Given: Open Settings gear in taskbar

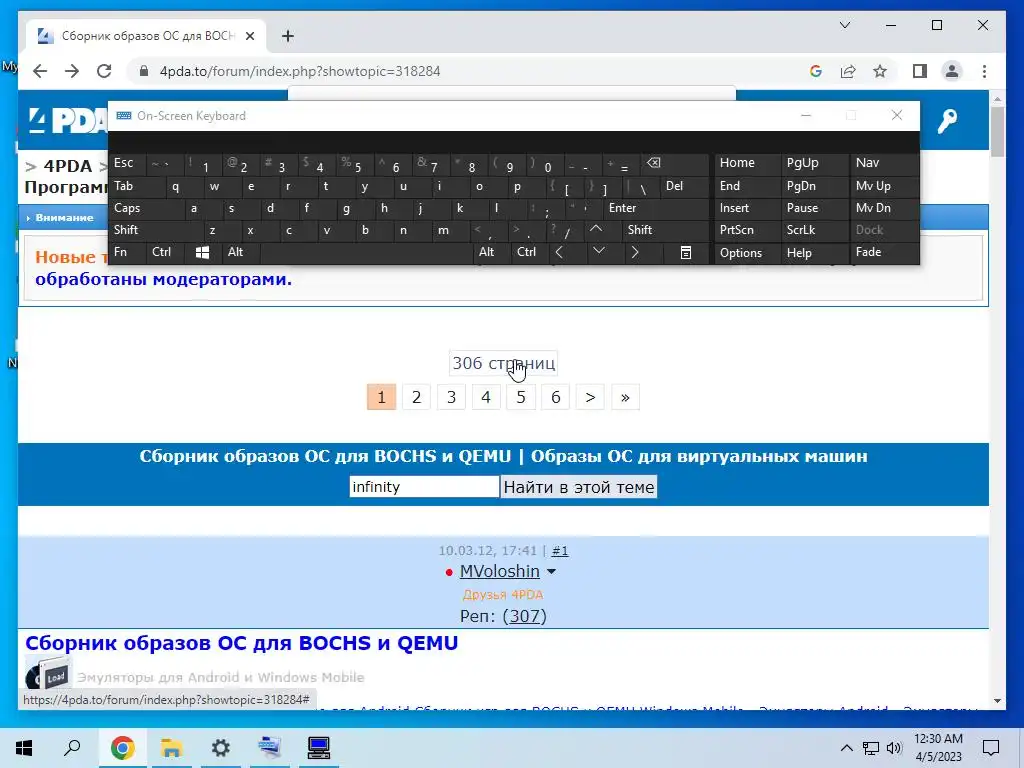Looking at the screenshot, I should point(221,748).
